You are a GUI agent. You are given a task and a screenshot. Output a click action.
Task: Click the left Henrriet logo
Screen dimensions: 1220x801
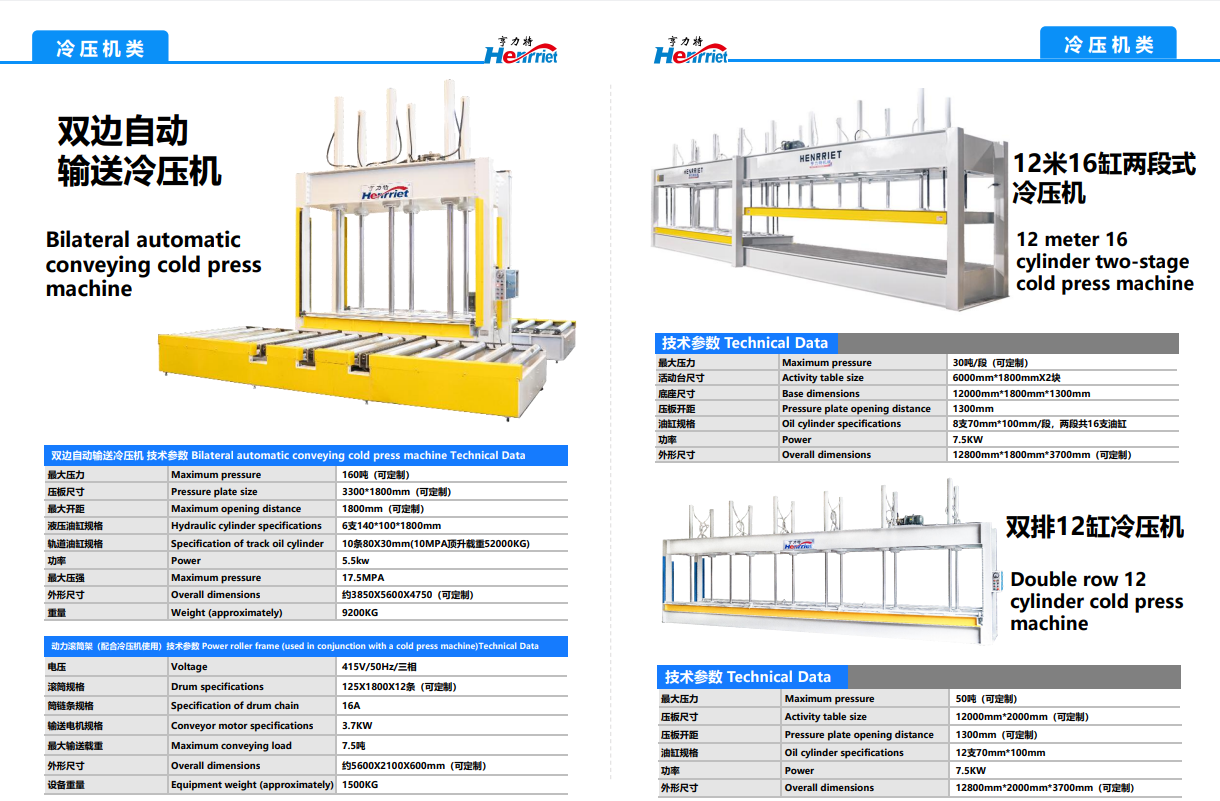pyautogui.click(x=520, y=51)
